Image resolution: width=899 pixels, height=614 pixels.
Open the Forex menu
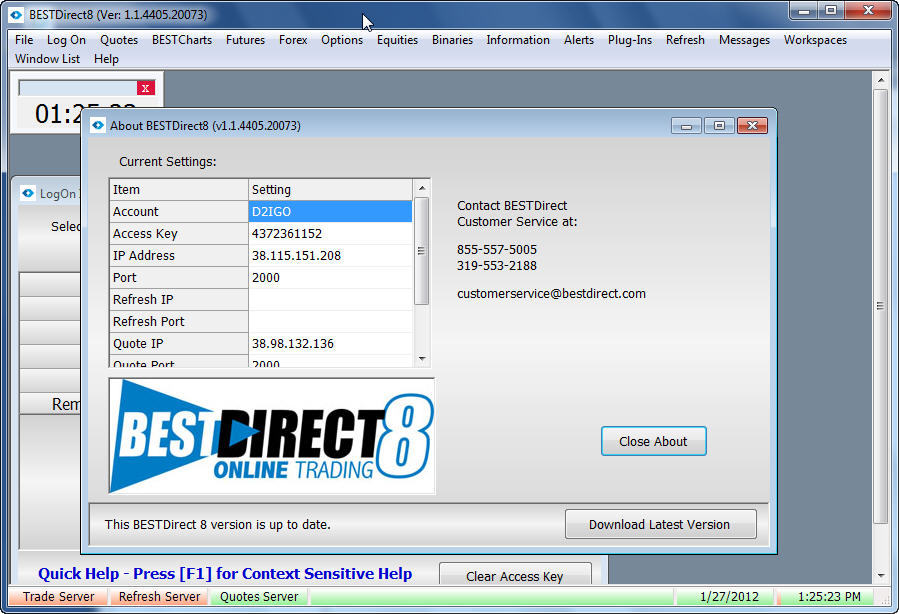click(x=293, y=40)
